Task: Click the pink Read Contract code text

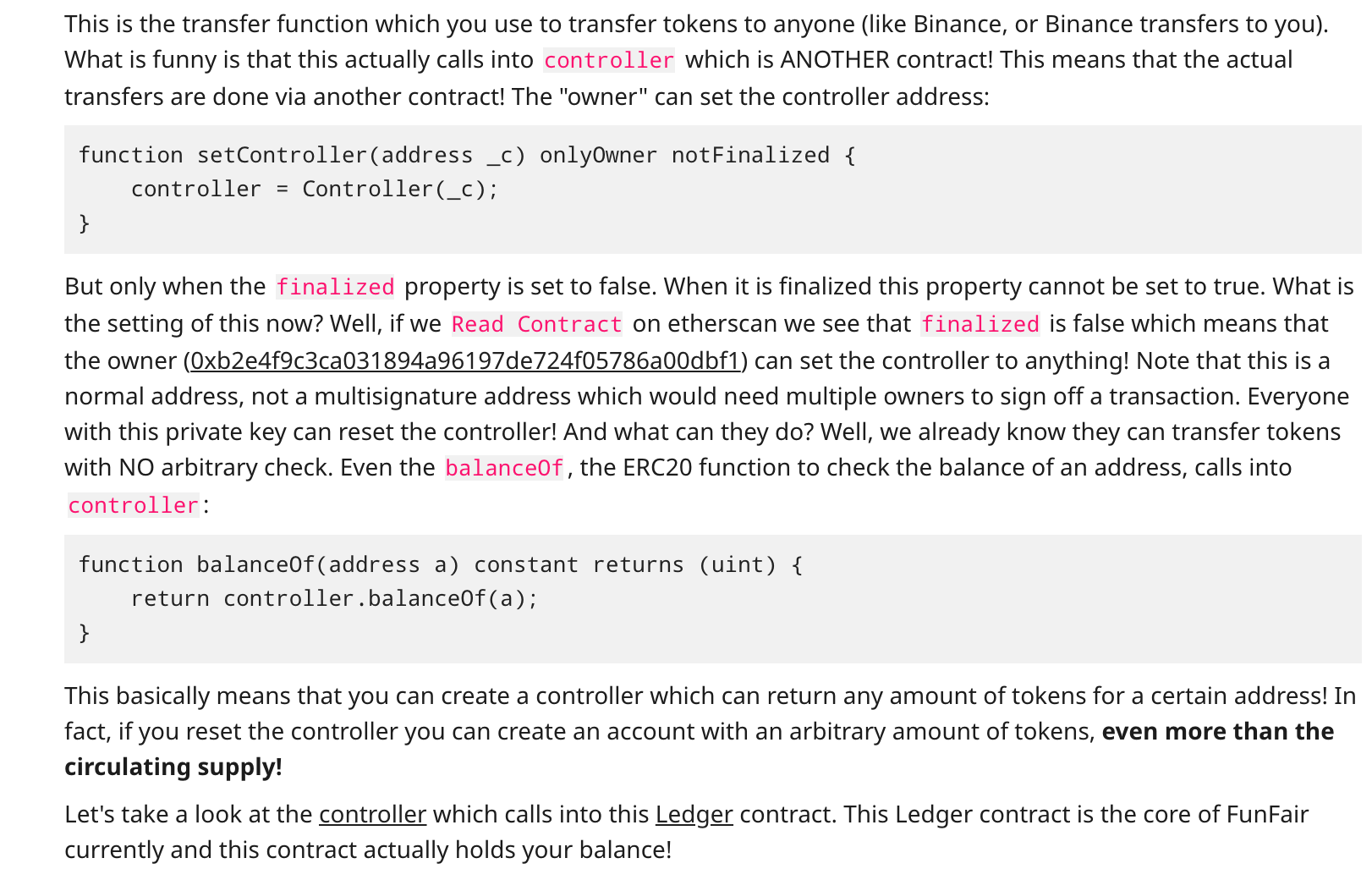Action: click(x=536, y=324)
